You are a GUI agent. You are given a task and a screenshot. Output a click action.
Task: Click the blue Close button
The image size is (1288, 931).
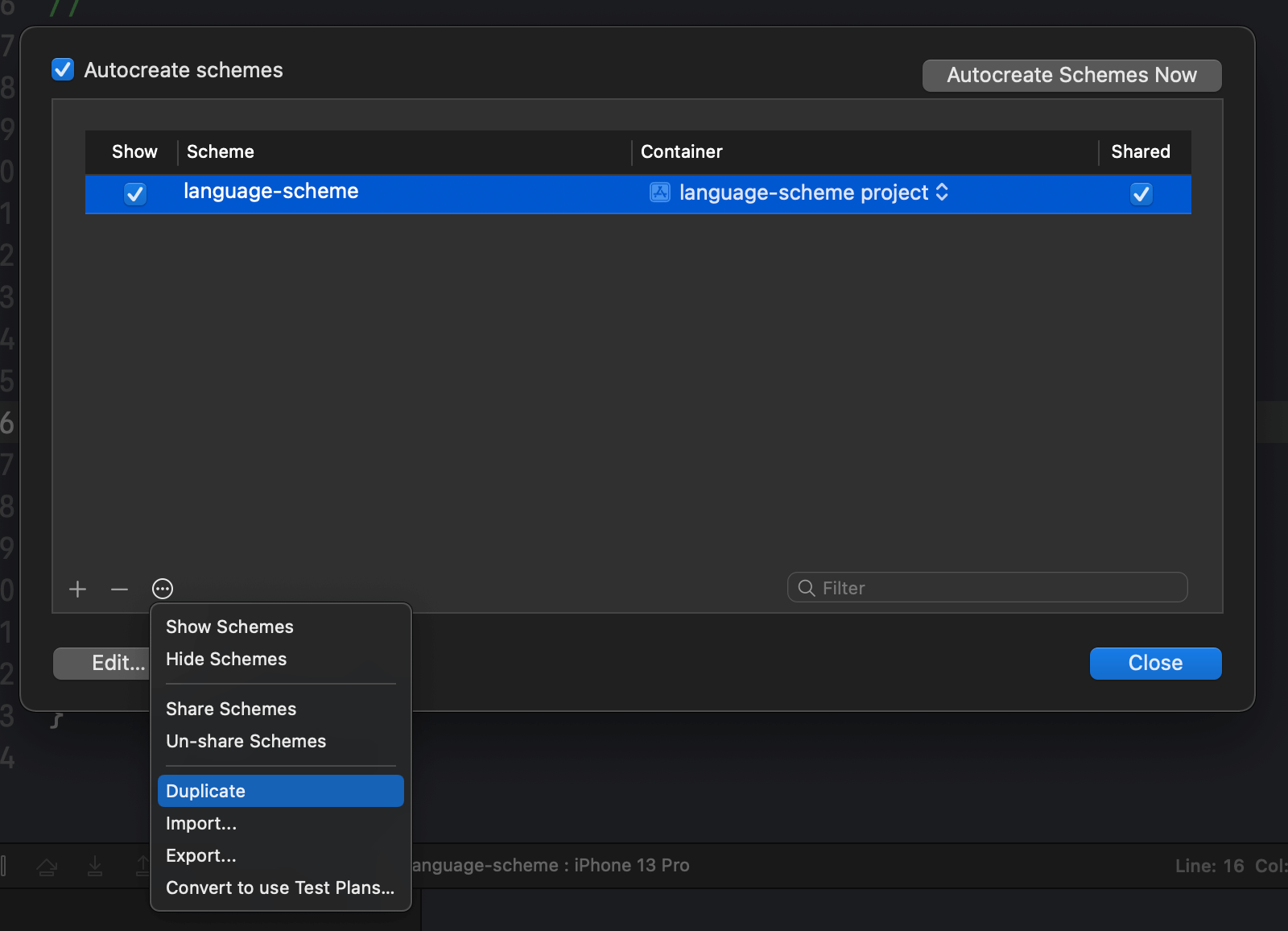coord(1155,664)
